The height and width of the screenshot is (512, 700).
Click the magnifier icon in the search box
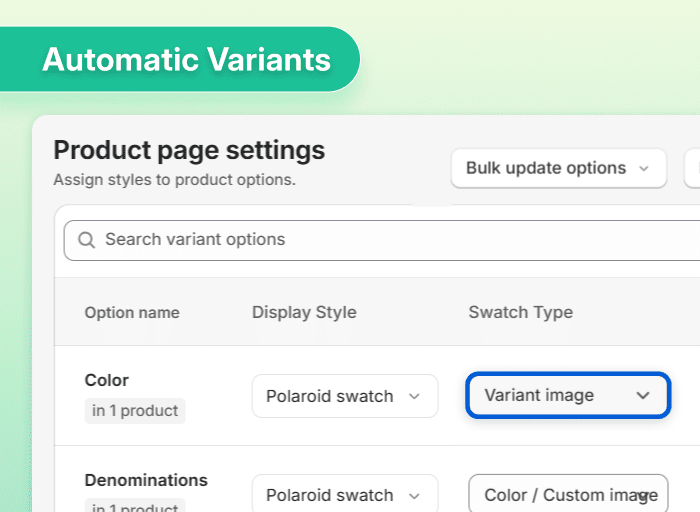coord(86,240)
